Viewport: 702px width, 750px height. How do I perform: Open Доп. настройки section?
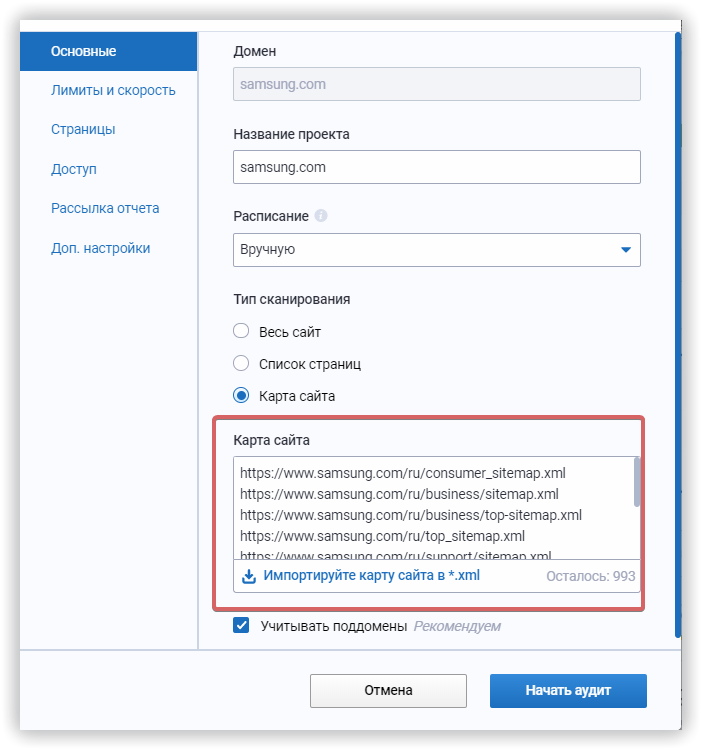click(x=100, y=248)
